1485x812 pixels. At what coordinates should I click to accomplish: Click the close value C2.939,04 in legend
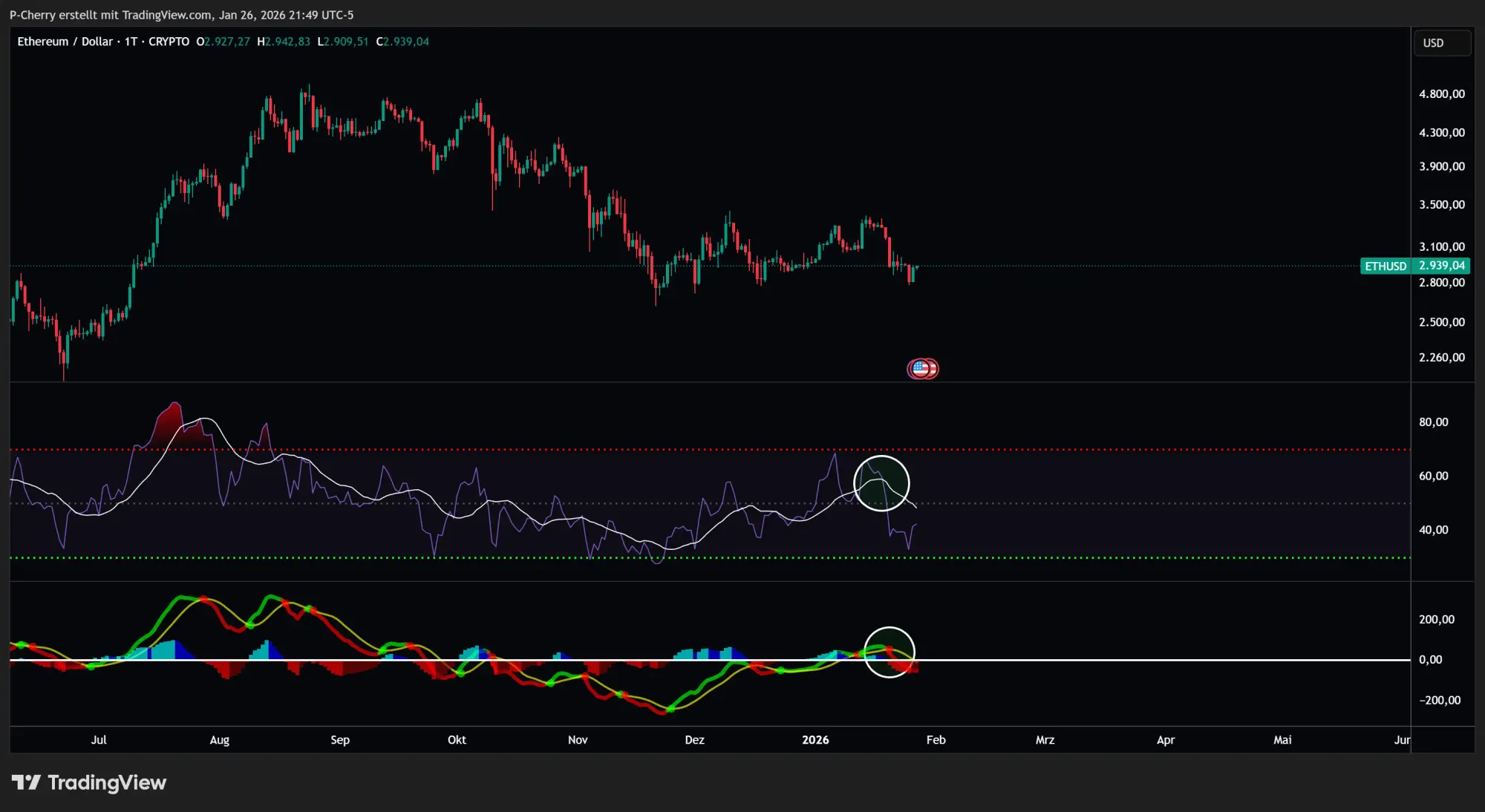[403, 42]
